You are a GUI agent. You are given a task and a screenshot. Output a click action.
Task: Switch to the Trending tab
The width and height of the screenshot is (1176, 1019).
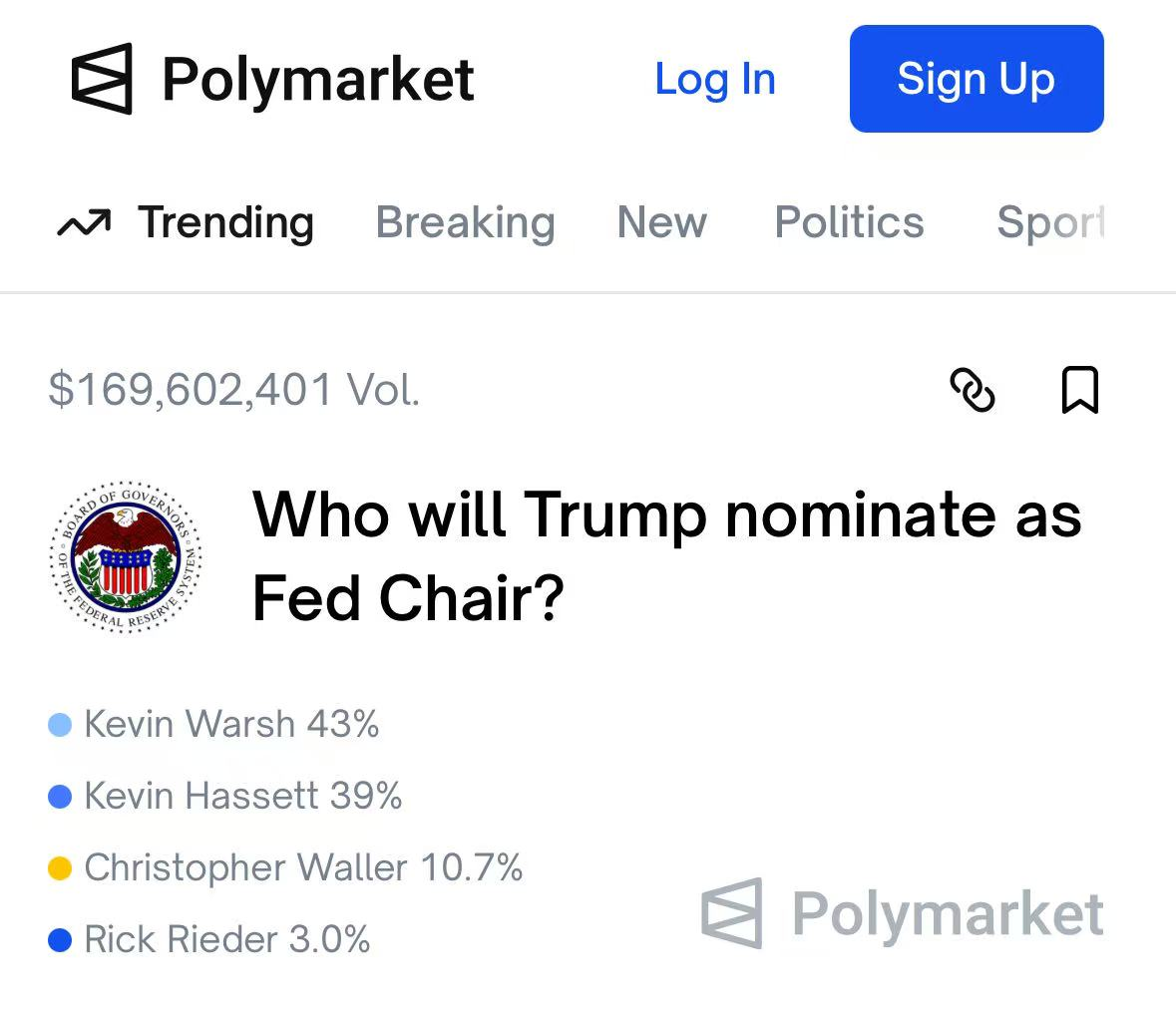click(x=225, y=222)
